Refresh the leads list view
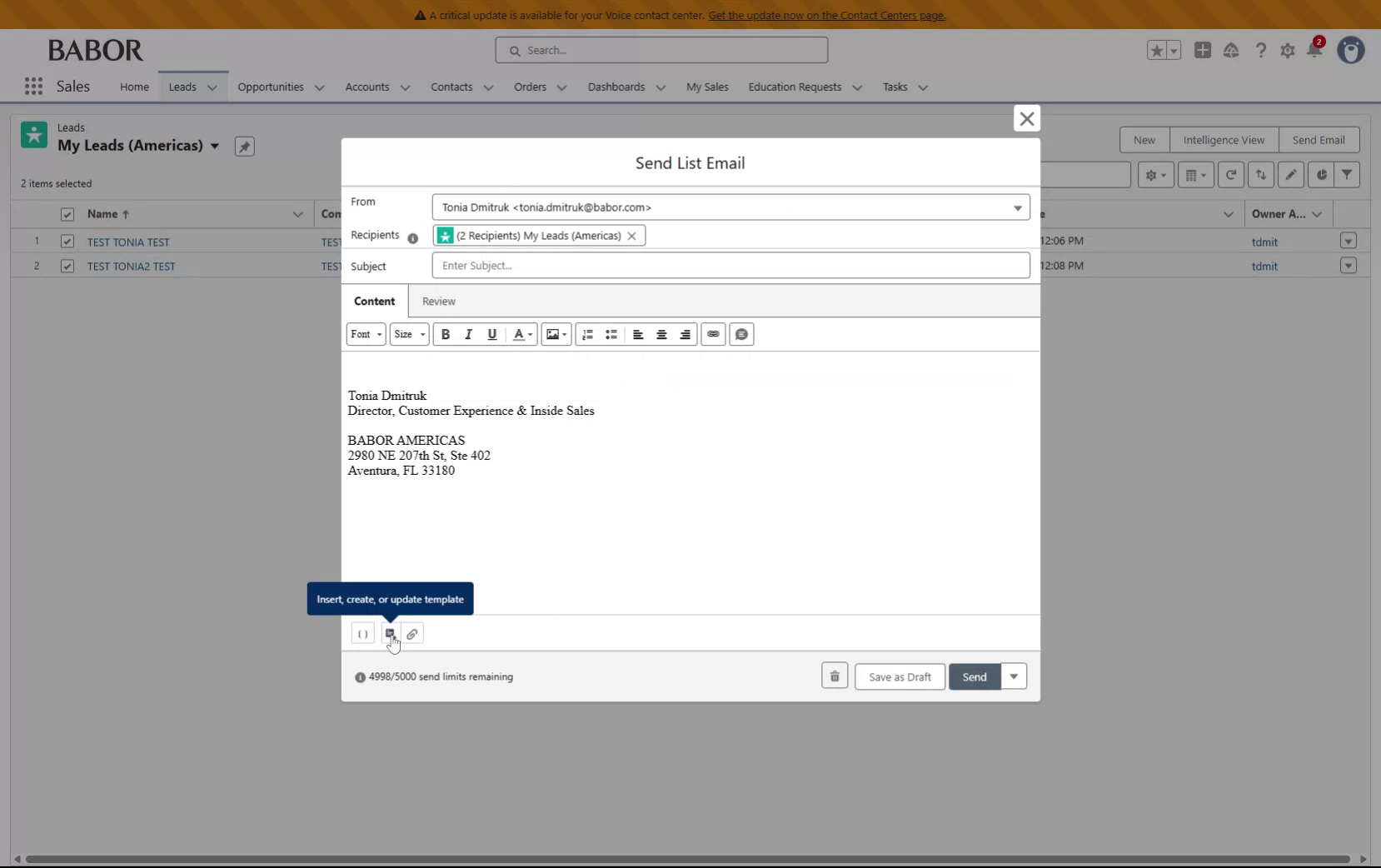This screenshot has height=868, width=1381. 1230,175
